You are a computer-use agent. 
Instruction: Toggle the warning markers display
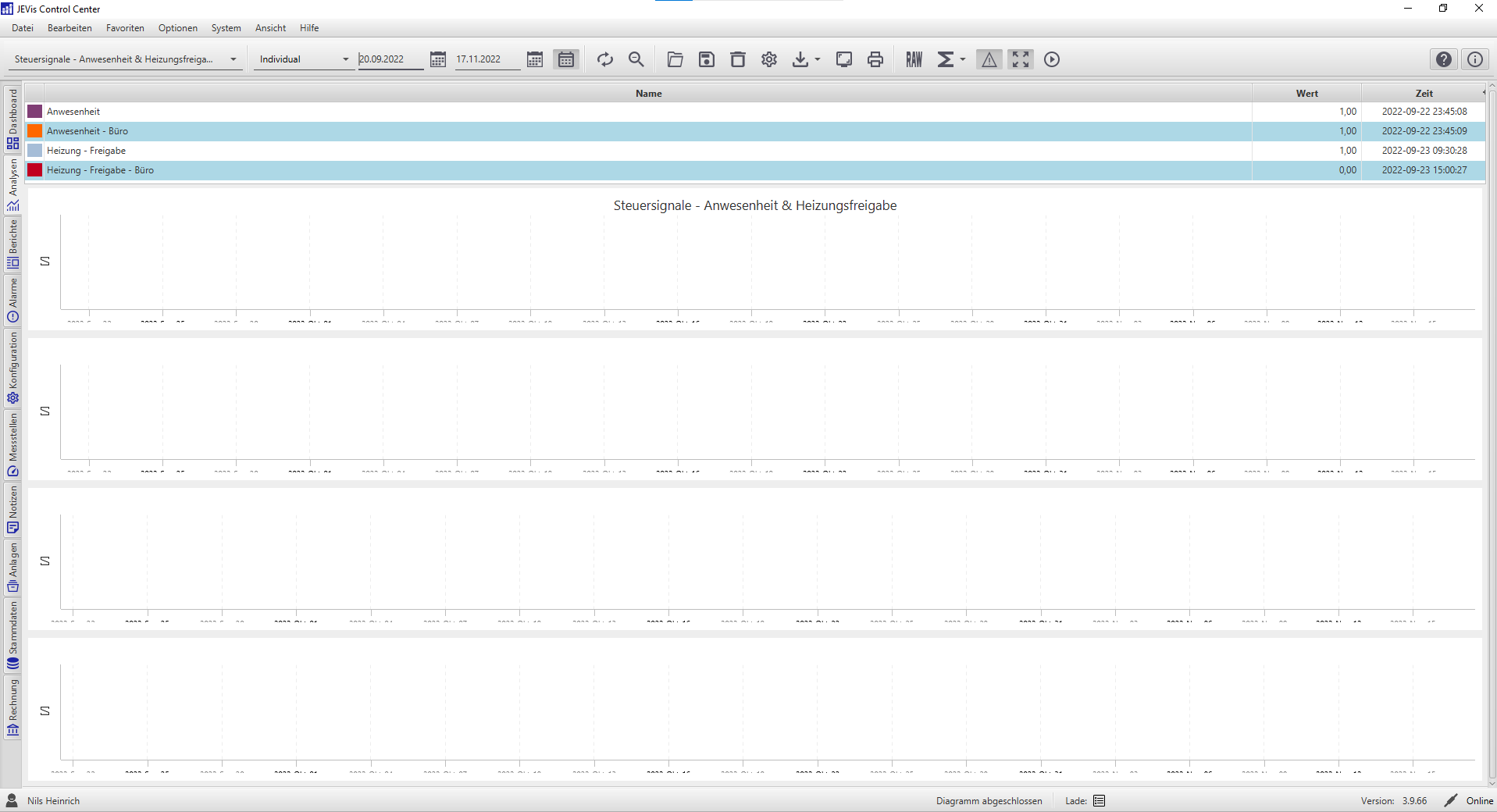[989, 59]
